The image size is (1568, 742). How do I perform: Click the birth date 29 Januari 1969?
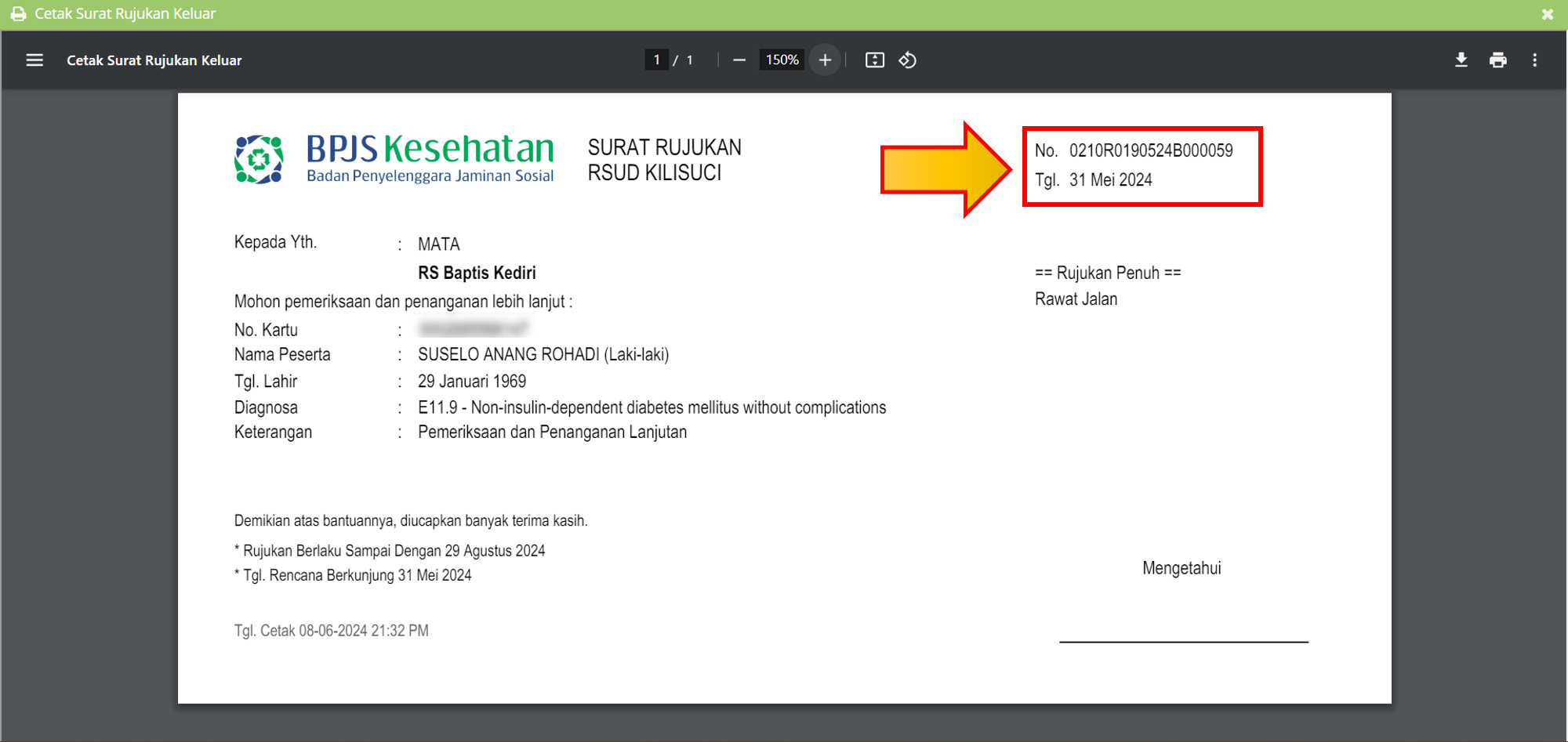tap(472, 382)
